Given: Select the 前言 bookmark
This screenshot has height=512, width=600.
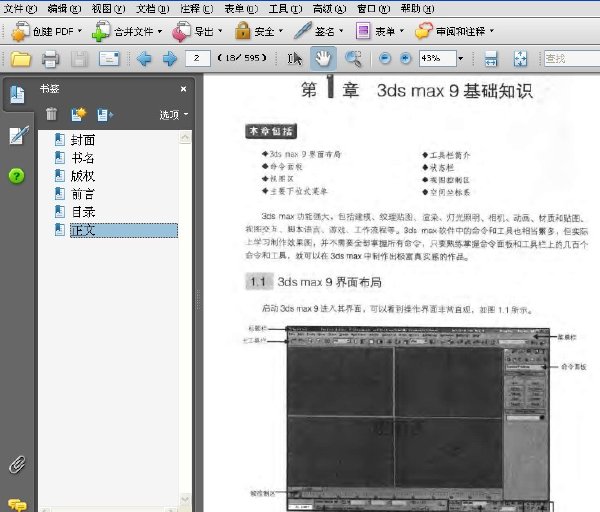Looking at the screenshot, I should pyautogui.click(x=83, y=194).
